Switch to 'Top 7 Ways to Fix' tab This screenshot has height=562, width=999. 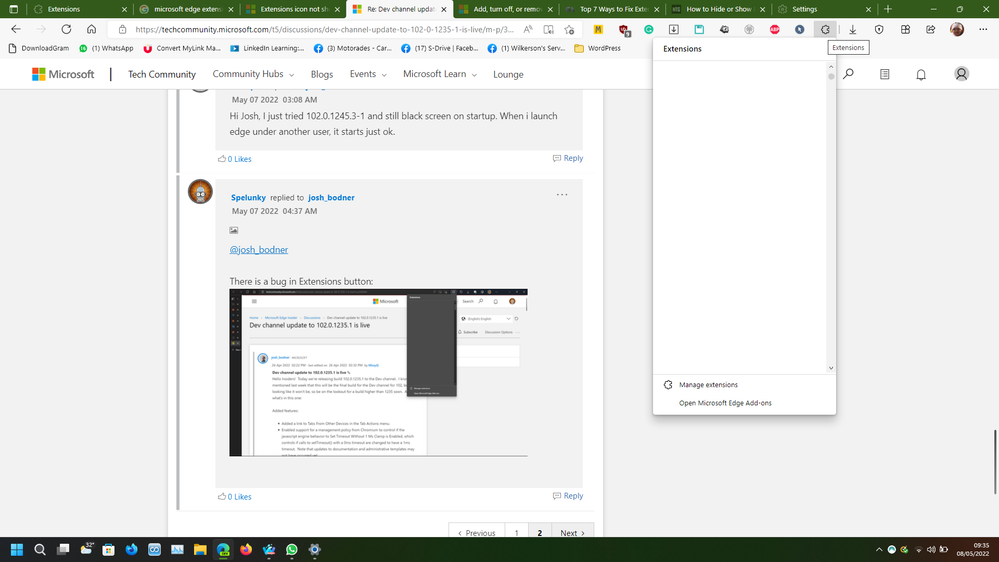[x=612, y=9]
